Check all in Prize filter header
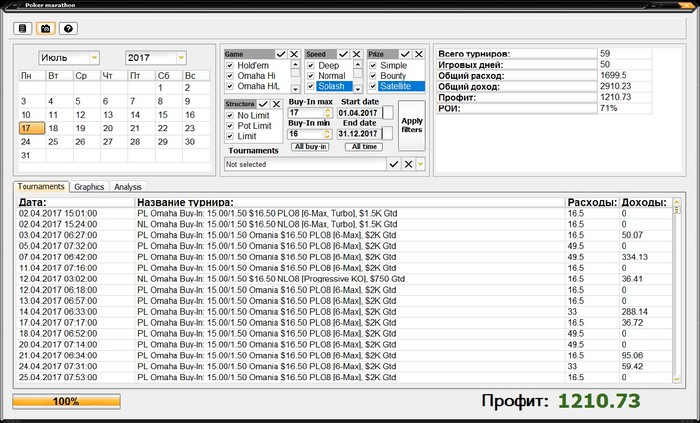 tap(405, 54)
